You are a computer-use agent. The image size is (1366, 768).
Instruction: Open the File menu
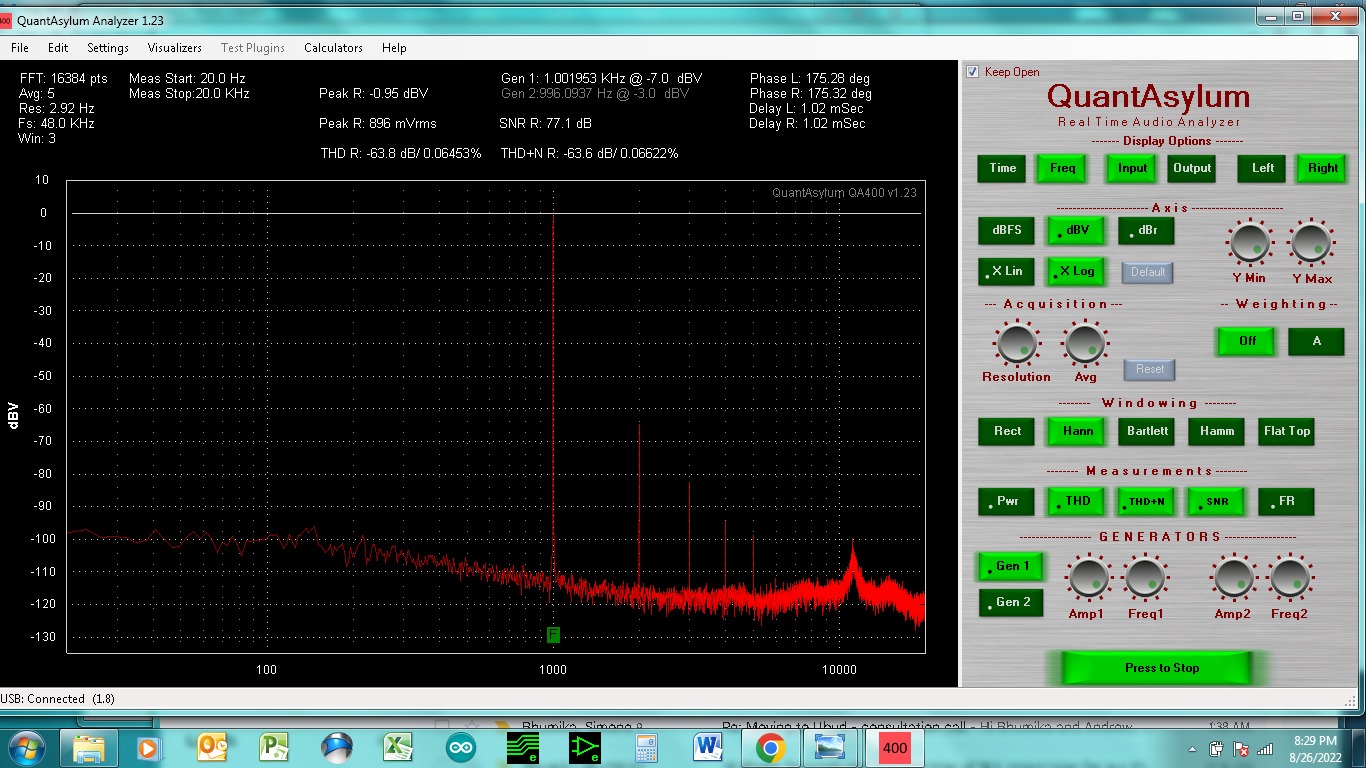click(20, 47)
